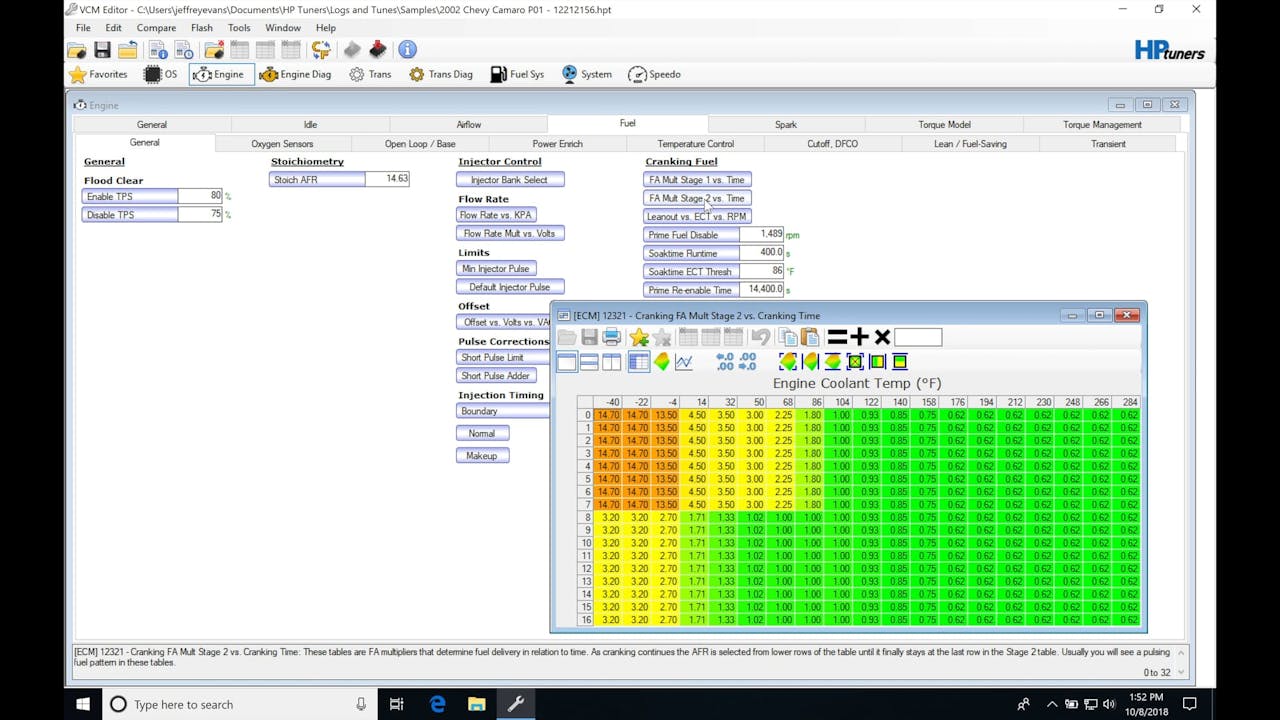This screenshot has height=720, width=1280.
Task: Show the table grid view icon
Action: (639, 362)
